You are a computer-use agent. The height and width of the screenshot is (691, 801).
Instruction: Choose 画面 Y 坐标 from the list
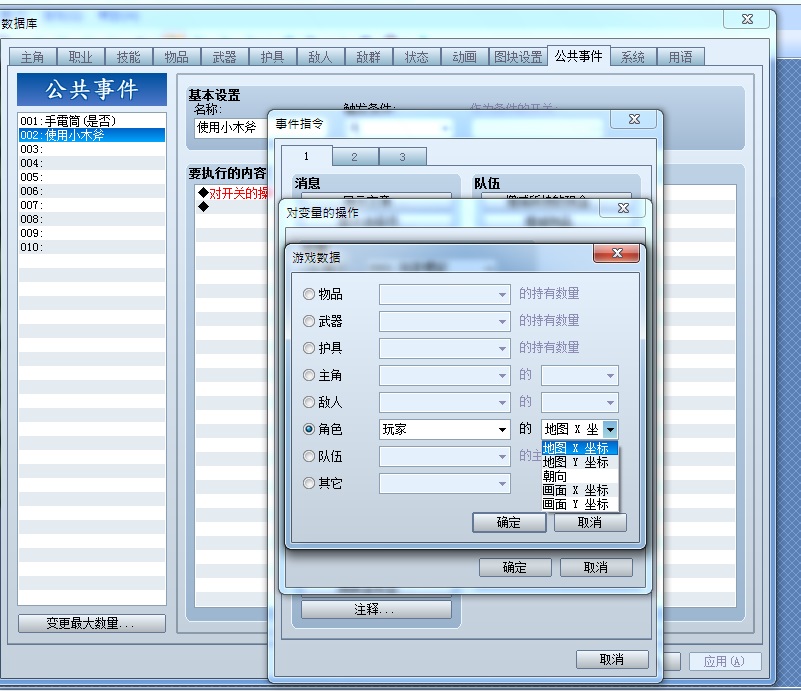pos(580,505)
